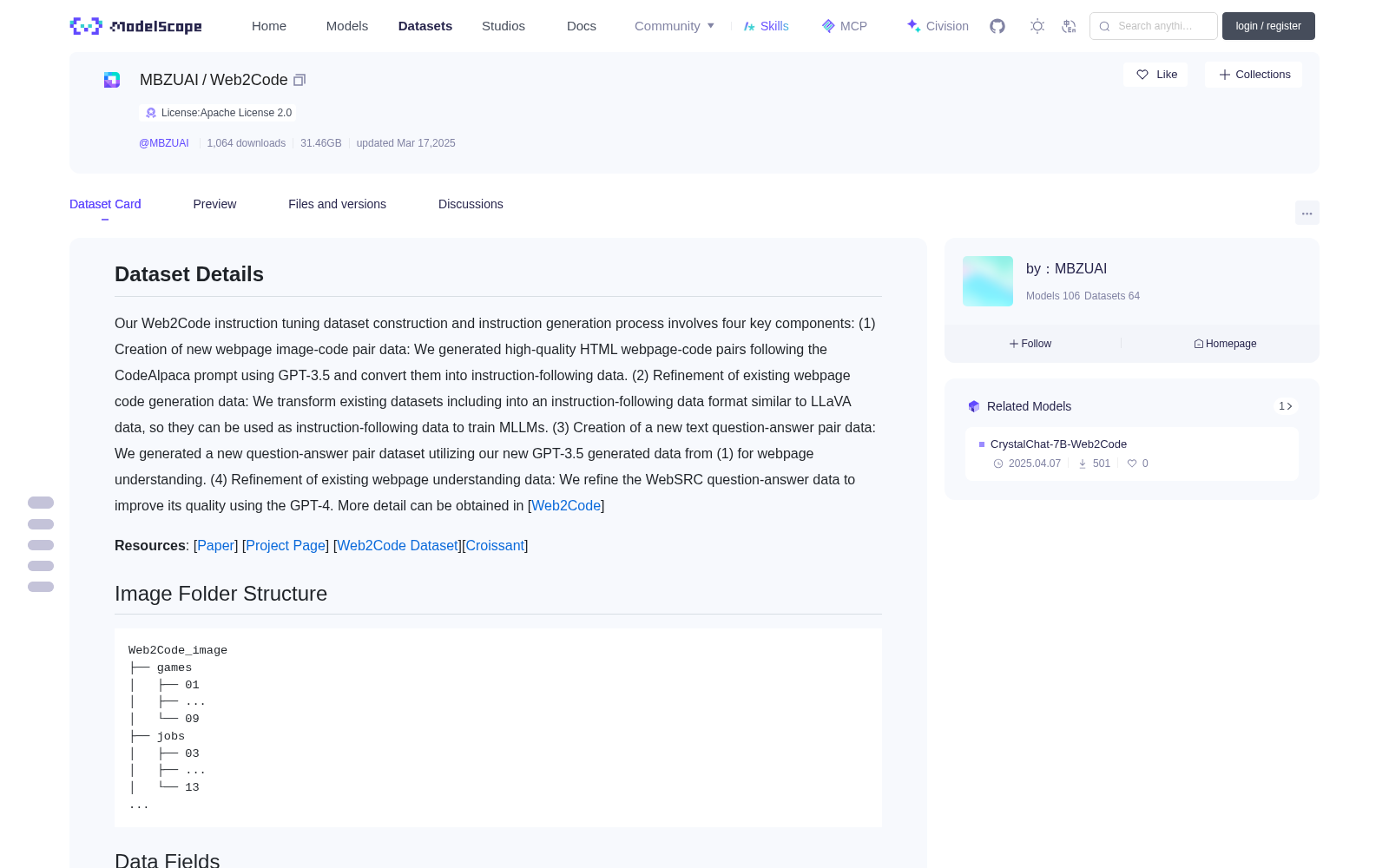Image resolution: width=1389 pixels, height=868 pixels.
Task: Toggle the light/dark theme sun icon
Action: (x=1037, y=26)
